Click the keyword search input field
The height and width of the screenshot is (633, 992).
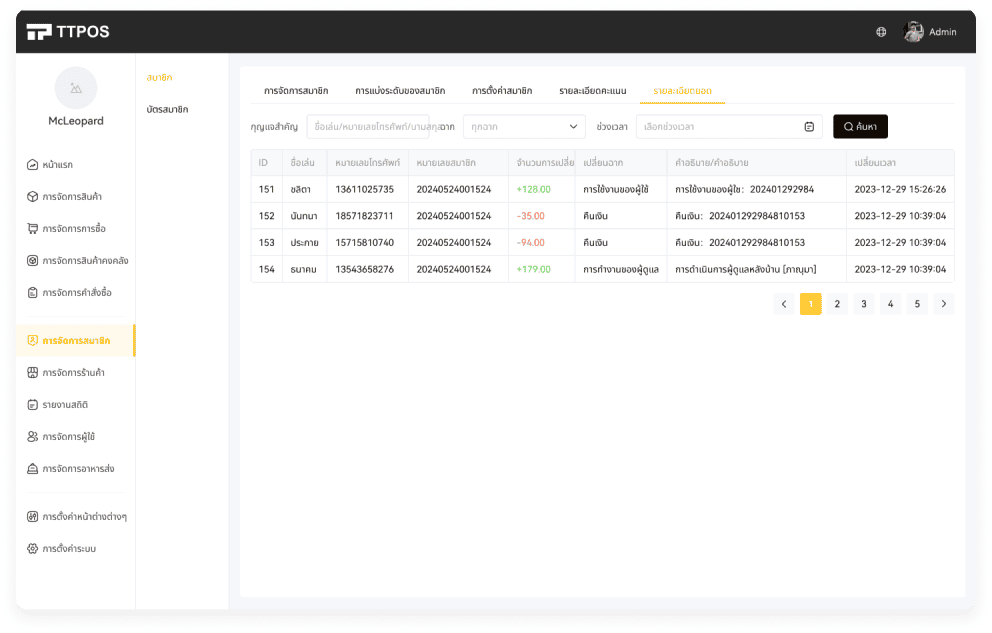point(368,127)
